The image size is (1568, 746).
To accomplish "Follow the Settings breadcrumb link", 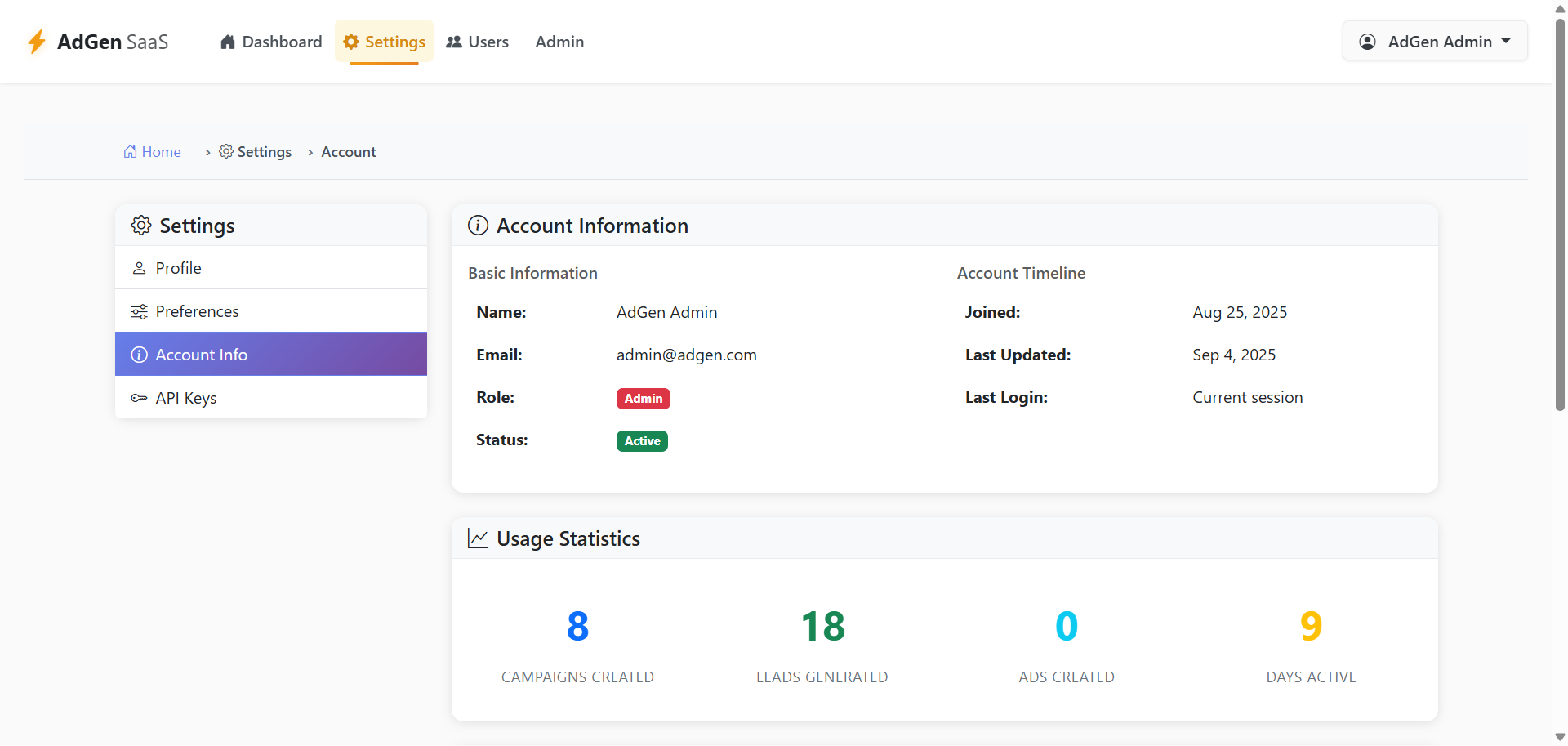I will coord(255,152).
